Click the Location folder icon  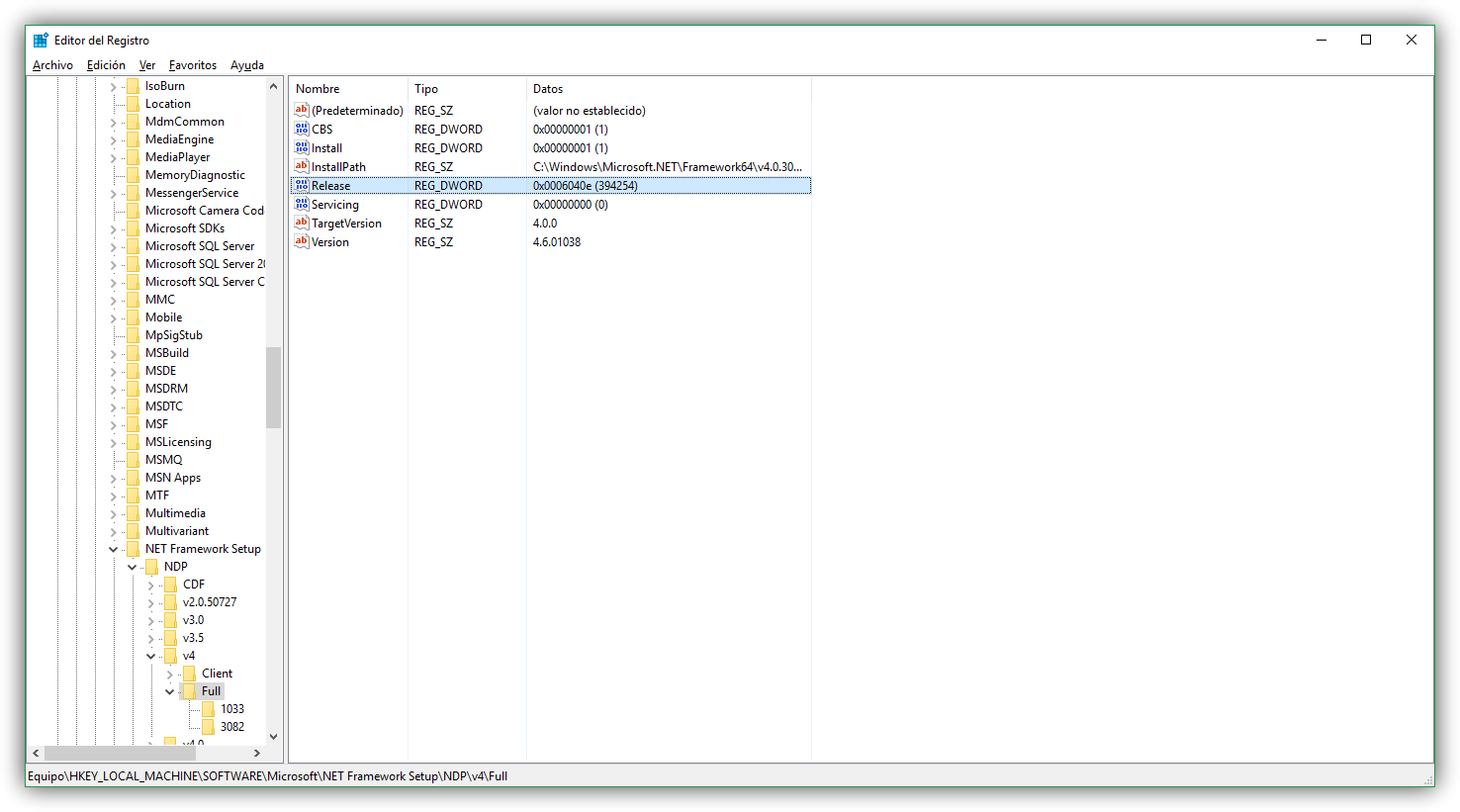tap(133, 104)
